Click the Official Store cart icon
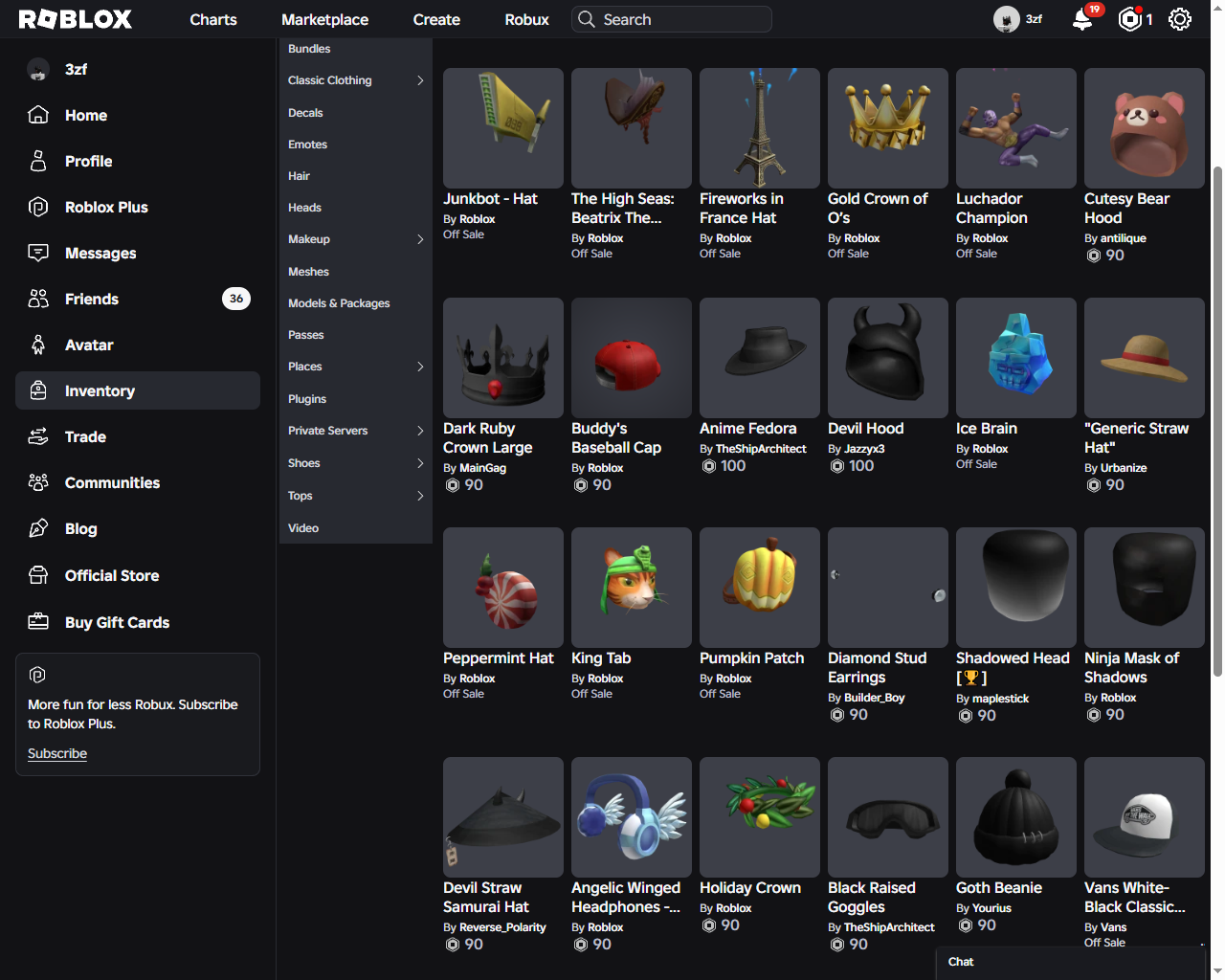The height and width of the screenshot is (980, 1225). [38, 575]
